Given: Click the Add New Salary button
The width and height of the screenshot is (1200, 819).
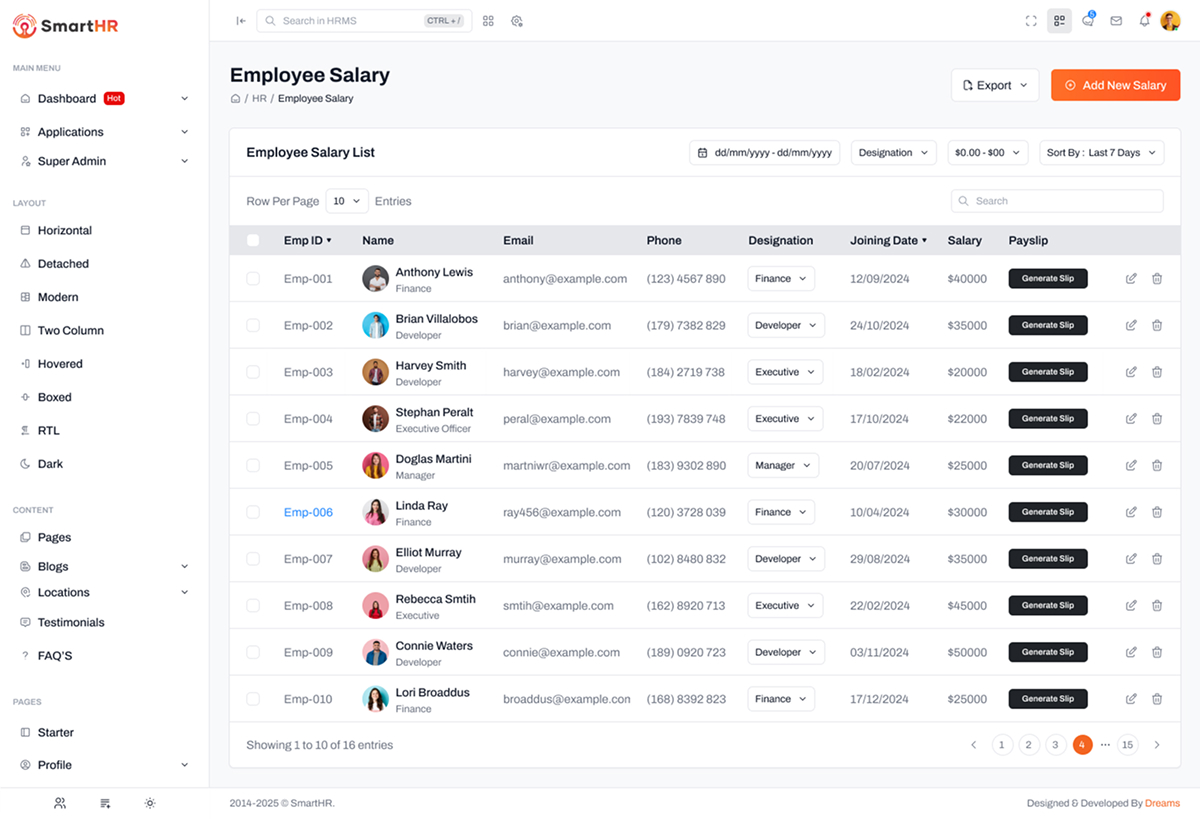Looking at the screenshot, I should (x=1115, y=85).
